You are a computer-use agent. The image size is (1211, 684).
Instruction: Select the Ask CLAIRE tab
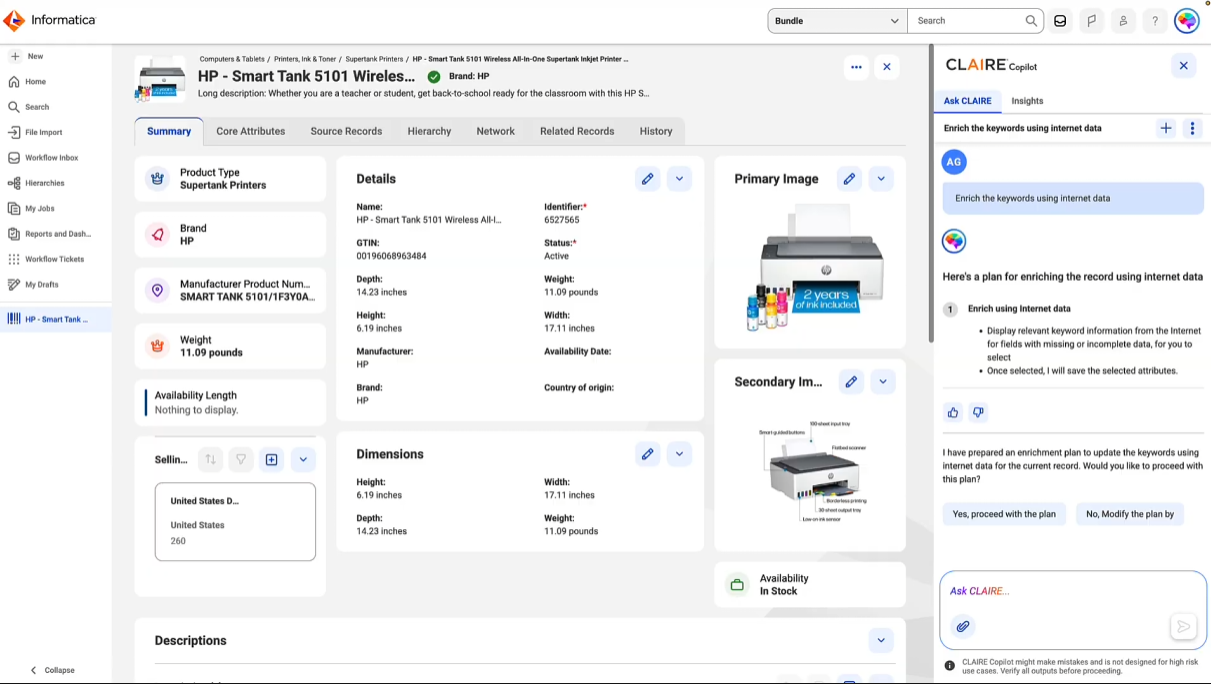click(x=968, y=101)
